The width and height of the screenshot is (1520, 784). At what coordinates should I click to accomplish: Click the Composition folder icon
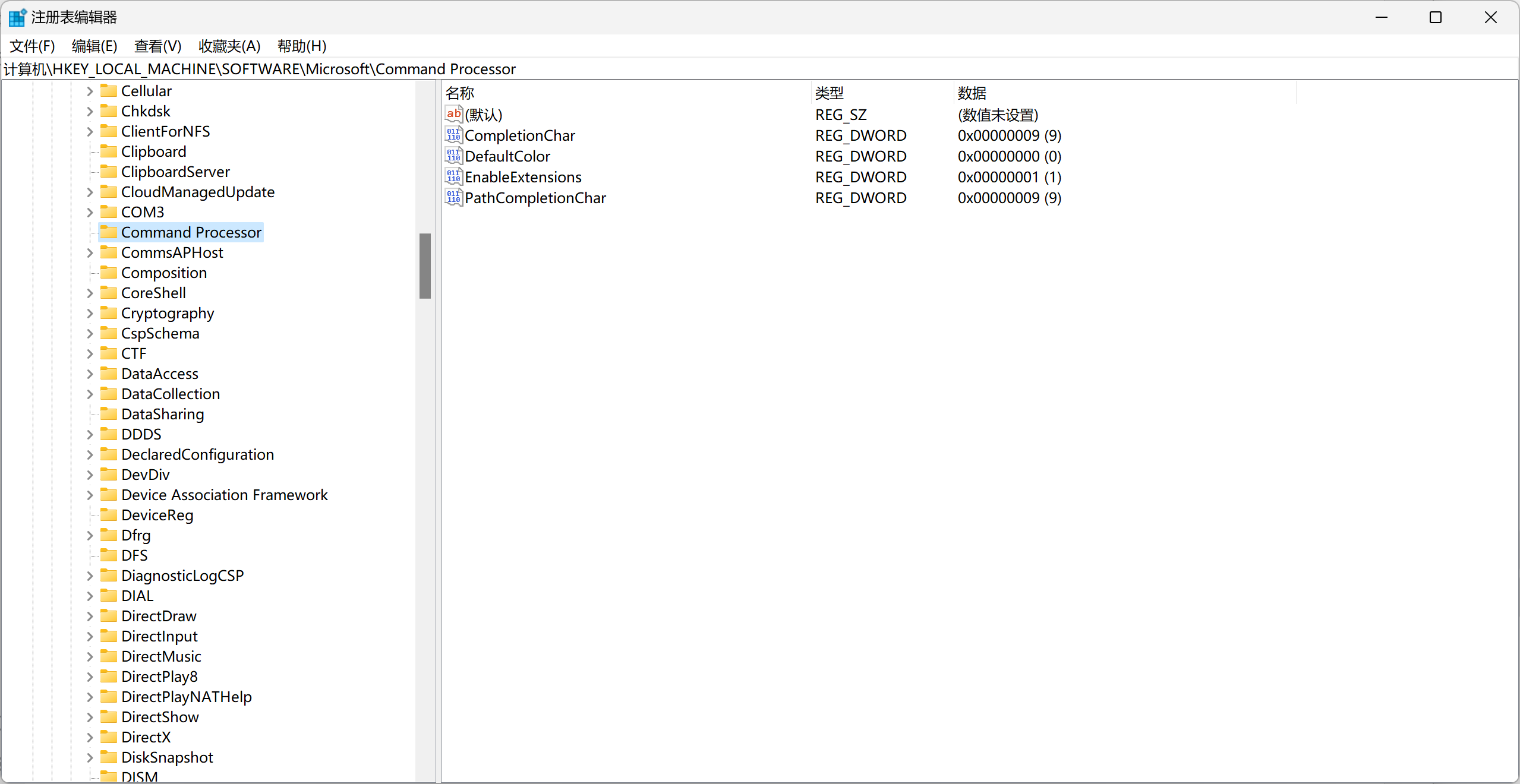pyautogui.click(x=109, y=273)
